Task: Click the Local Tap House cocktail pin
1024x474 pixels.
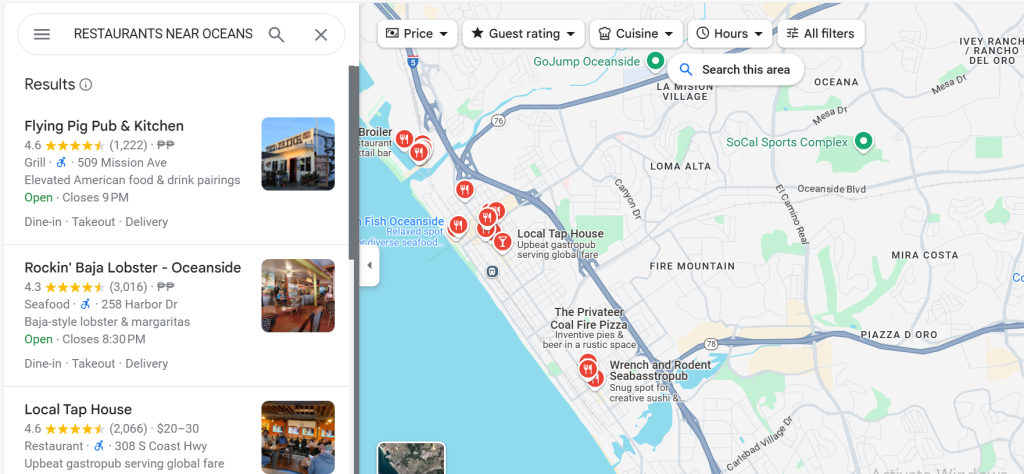Action: [502, 242]
